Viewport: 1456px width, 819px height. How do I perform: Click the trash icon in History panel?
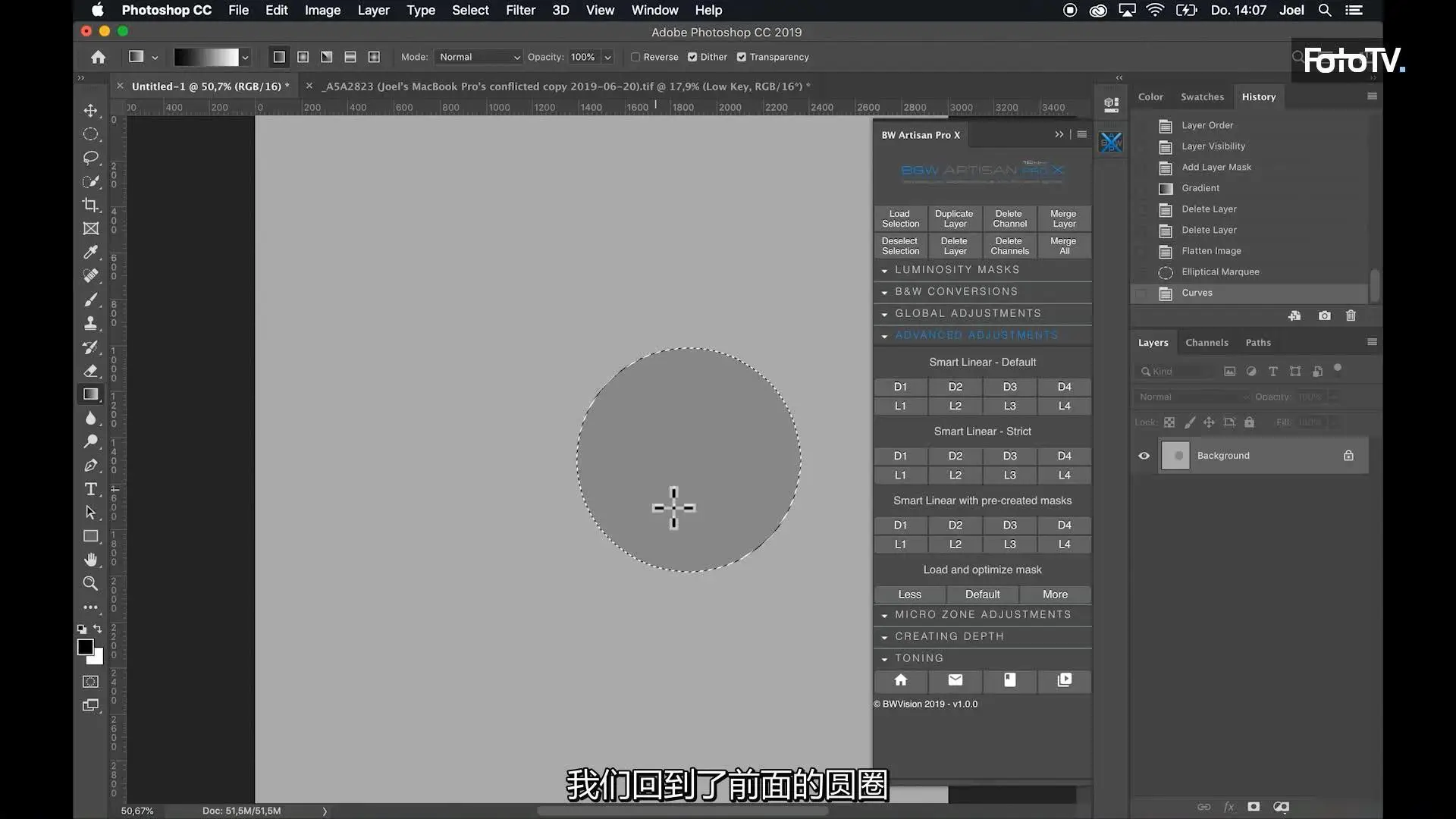1351,315
